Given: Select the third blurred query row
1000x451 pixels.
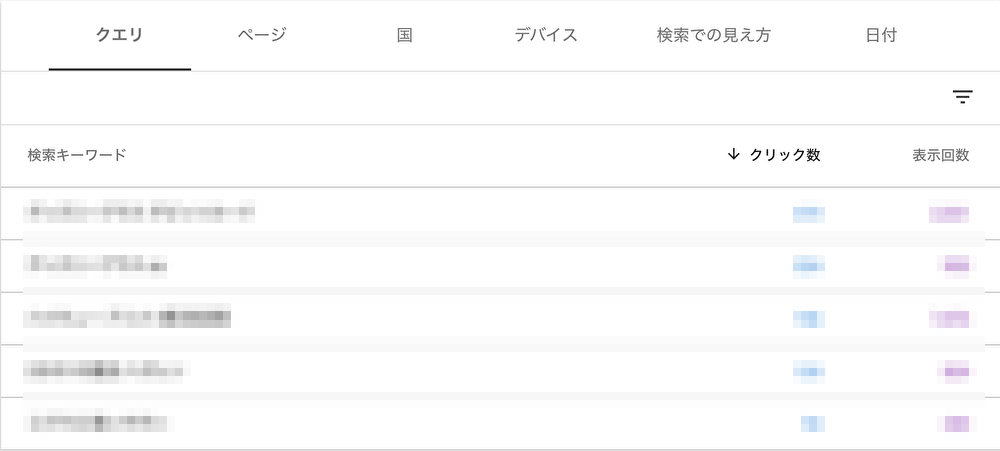Looking at the screenshot, I should 500,318.
